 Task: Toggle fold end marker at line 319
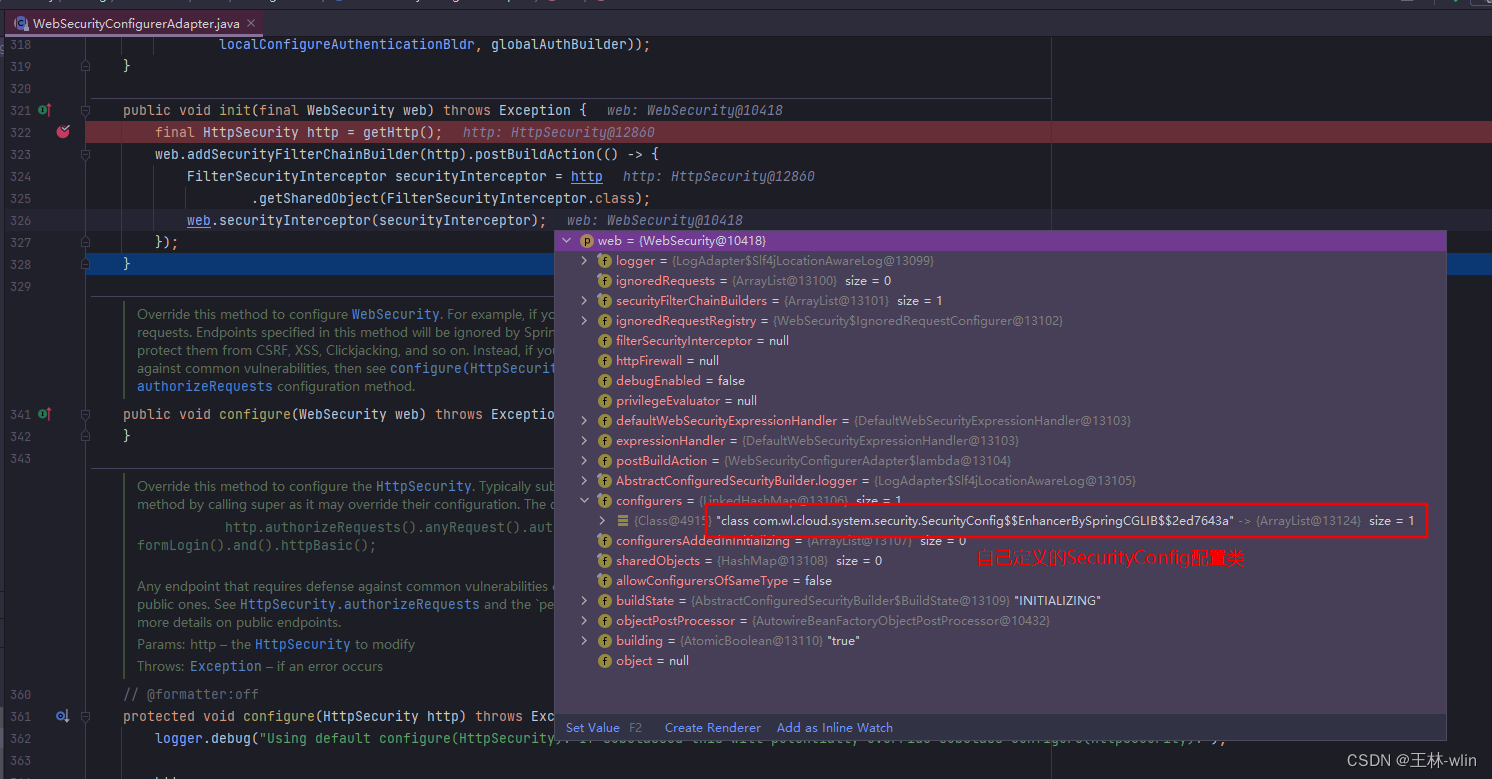coord(85,66)
